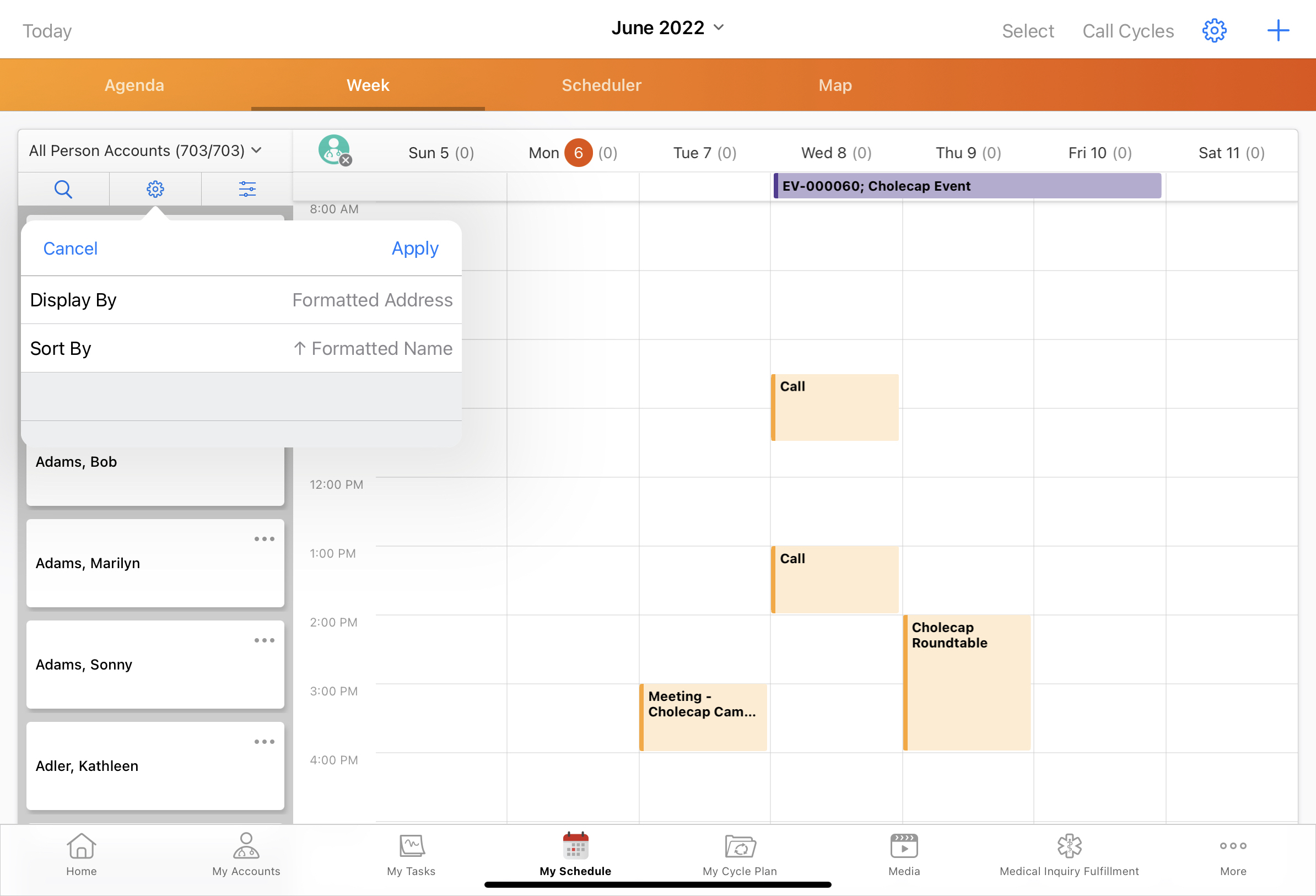Click the plus icon to create new entry

coord(1278,30)
